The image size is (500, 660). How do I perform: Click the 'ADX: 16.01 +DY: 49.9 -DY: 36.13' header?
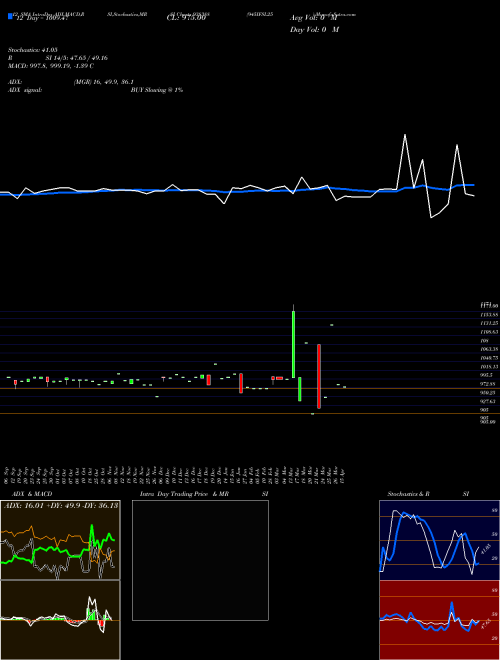pos(61,505)
